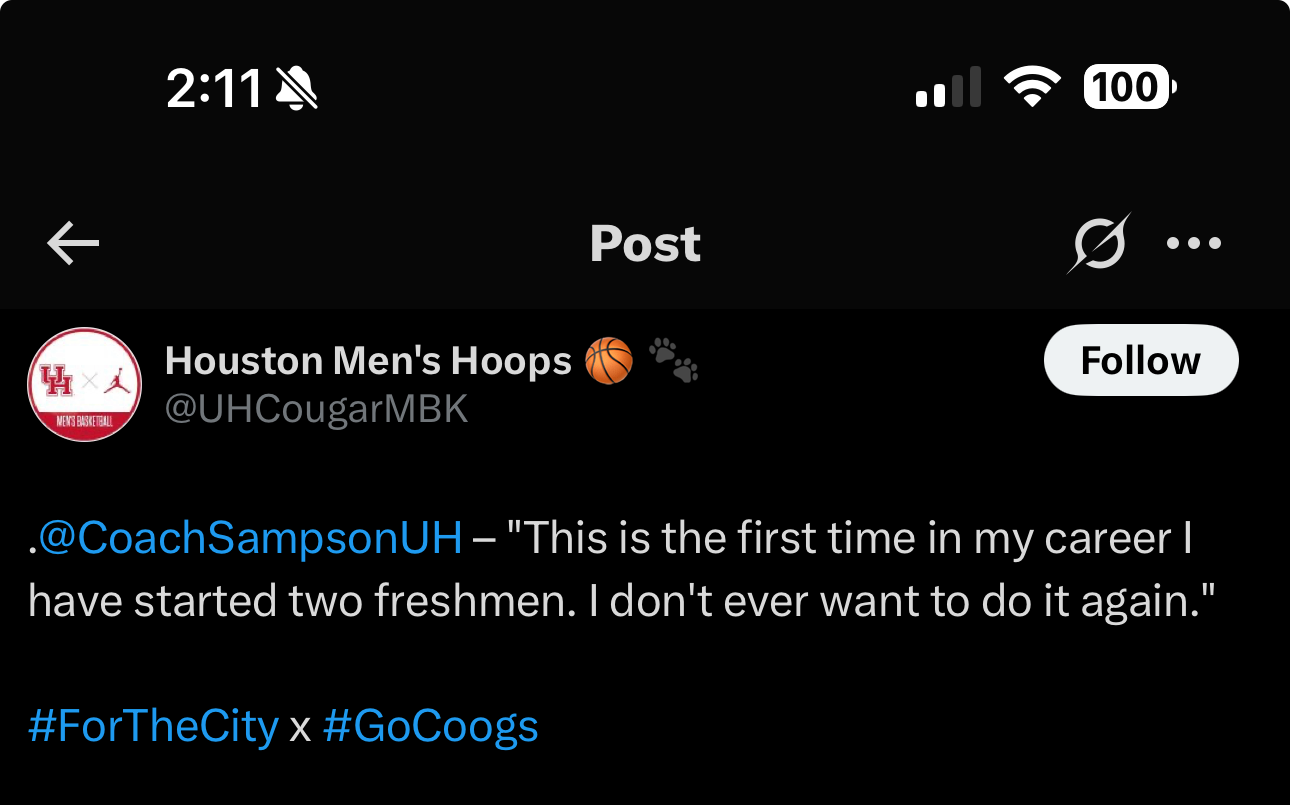1290x805 pixels.
Task: Tap the battery indicator showing 100
Action: click(1129, 88)
